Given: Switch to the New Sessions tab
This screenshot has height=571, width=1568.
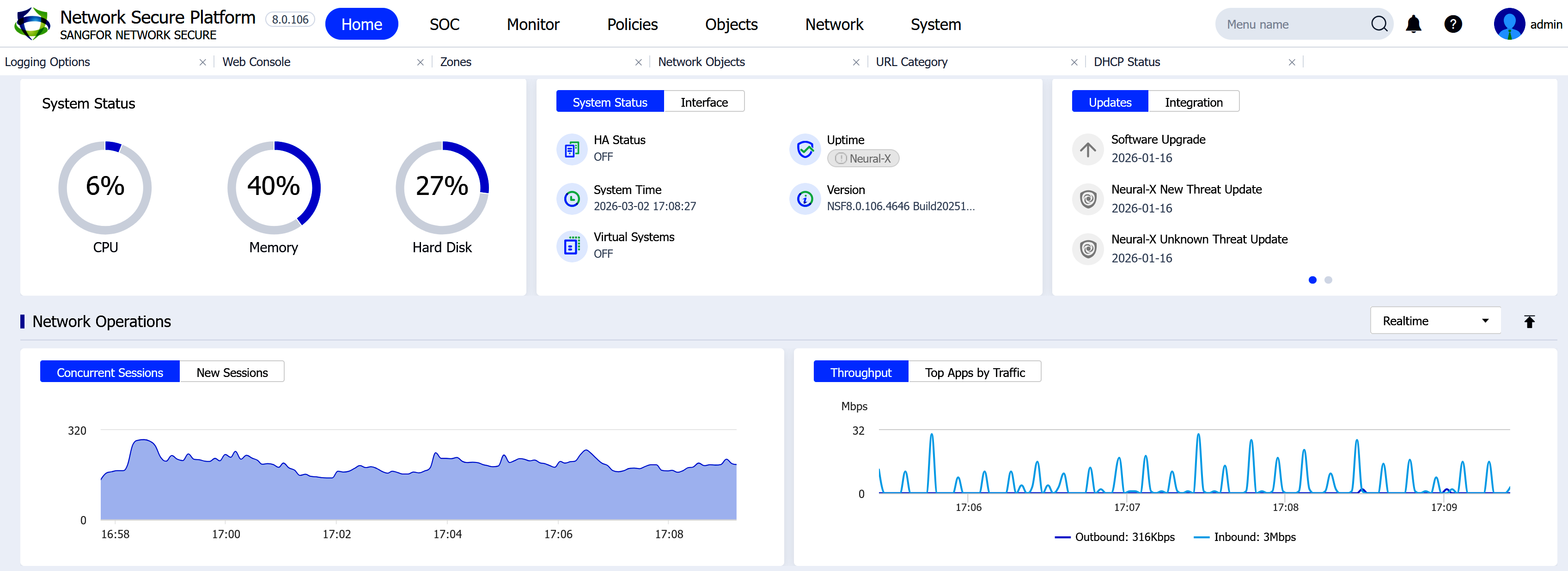Looking at the screenshot, I should [232, 372].
